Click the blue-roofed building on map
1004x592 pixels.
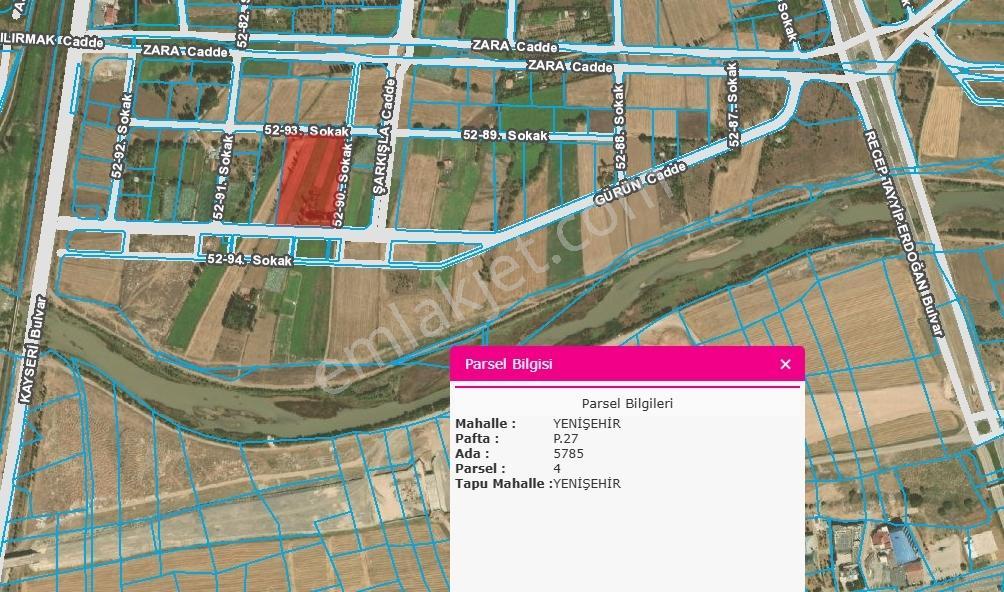click(x=903, y=546)
